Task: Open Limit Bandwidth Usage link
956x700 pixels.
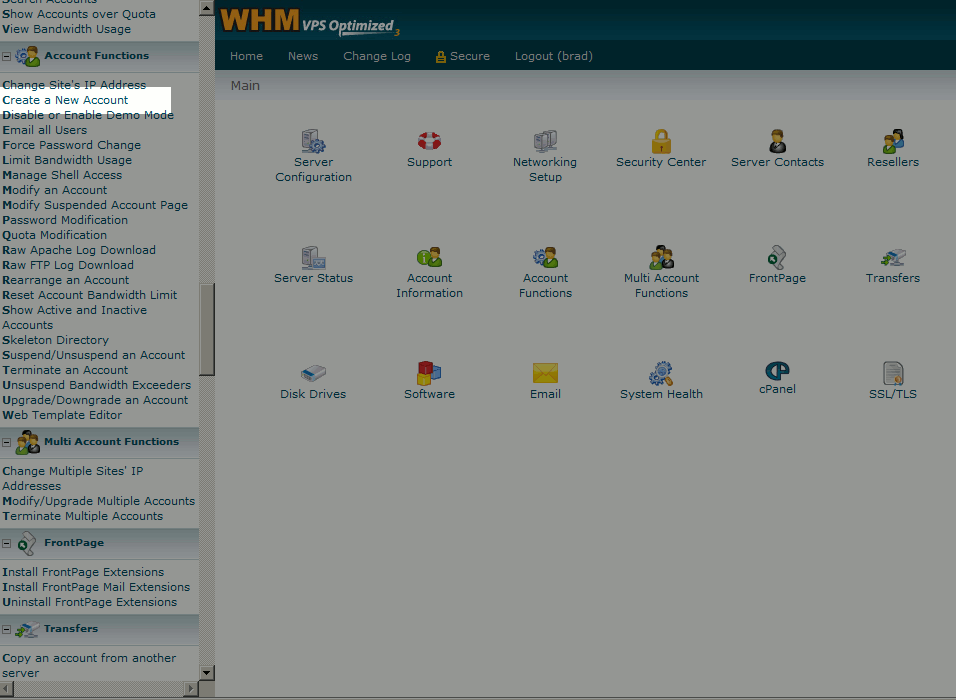Action: coord(67,160)
